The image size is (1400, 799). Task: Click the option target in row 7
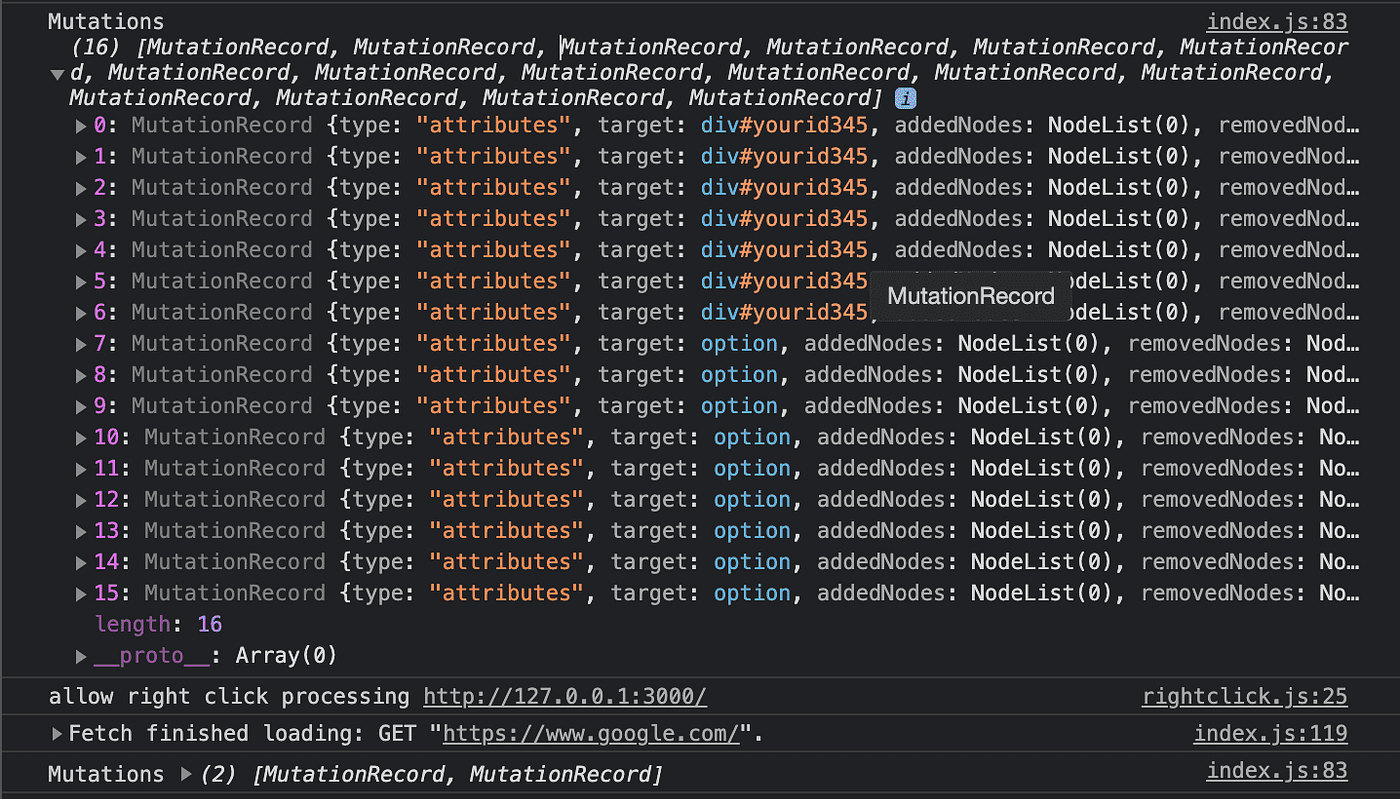739,344
